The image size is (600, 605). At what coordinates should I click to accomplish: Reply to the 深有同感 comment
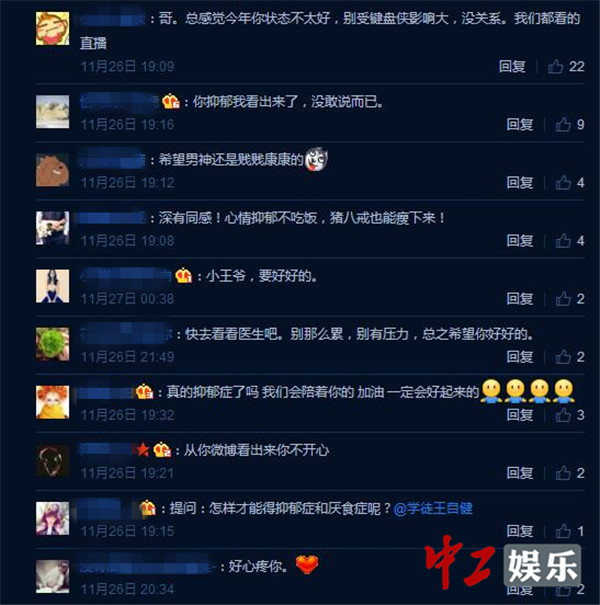[520, 241]
